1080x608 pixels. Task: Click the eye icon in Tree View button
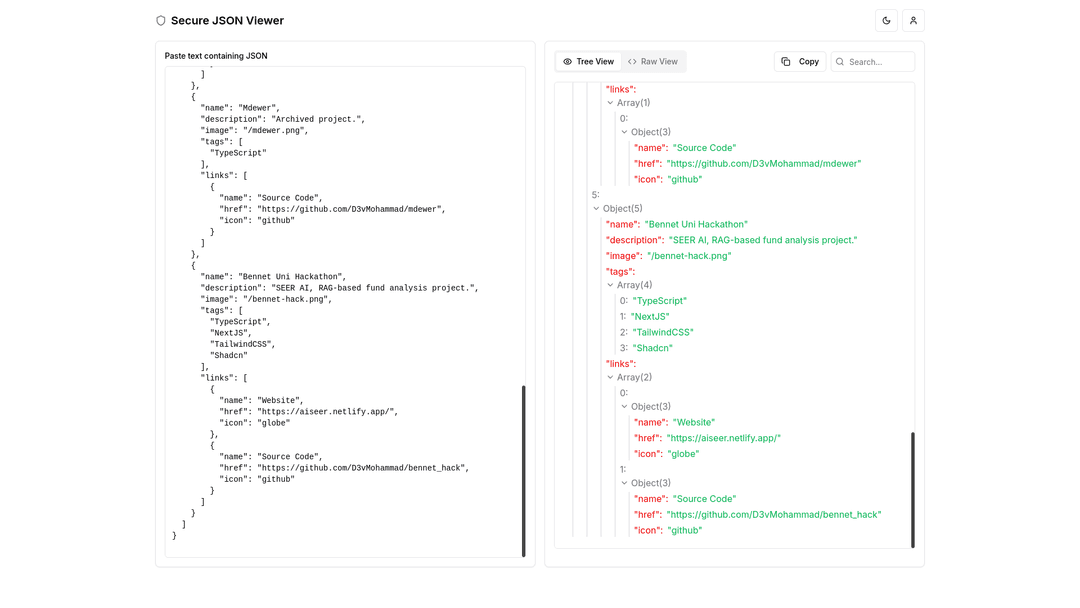click(567, 61)
